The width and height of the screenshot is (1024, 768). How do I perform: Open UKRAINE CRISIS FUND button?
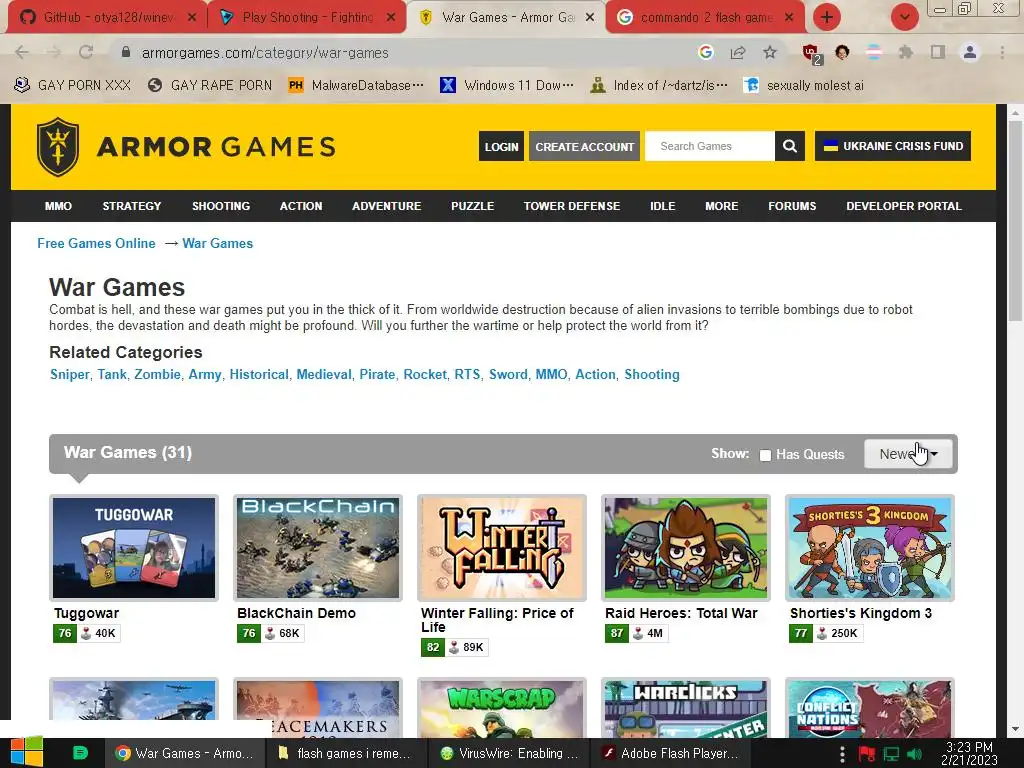(893, 146)
